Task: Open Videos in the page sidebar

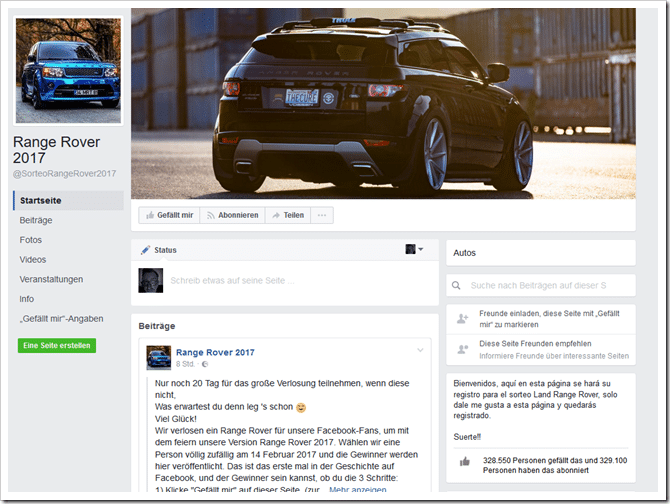Action: click(33, 260)
